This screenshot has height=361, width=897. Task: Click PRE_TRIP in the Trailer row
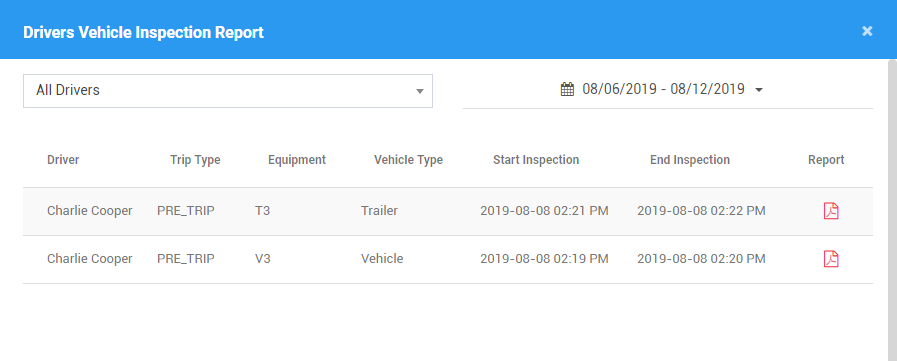point(186,211)
